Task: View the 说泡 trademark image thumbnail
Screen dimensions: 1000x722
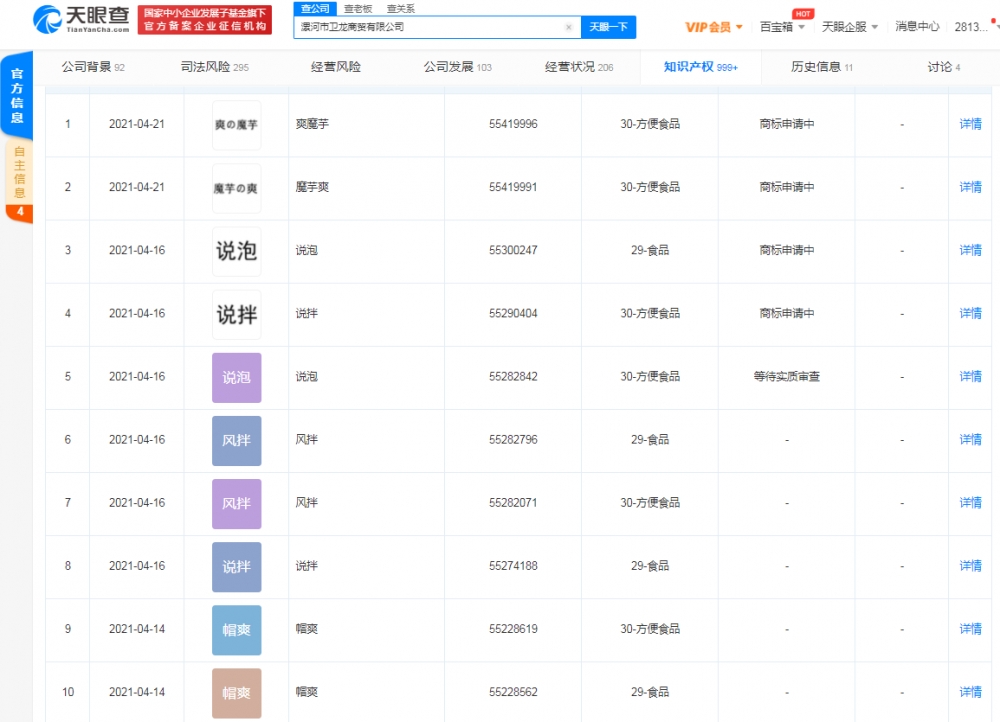Action: click(236, 250)
